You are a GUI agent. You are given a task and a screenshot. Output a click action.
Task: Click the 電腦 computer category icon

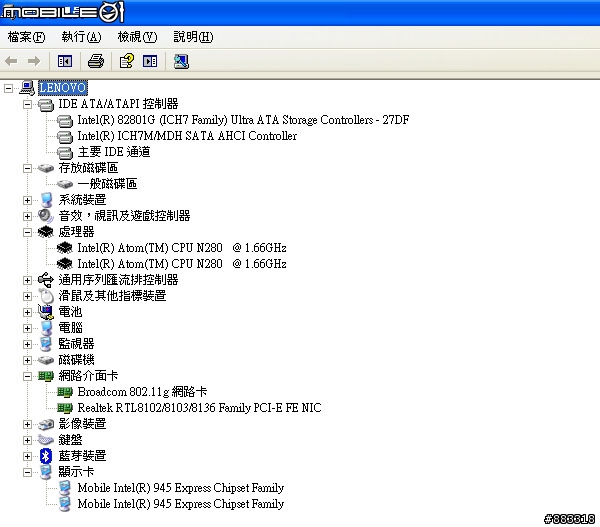(46, 328)
